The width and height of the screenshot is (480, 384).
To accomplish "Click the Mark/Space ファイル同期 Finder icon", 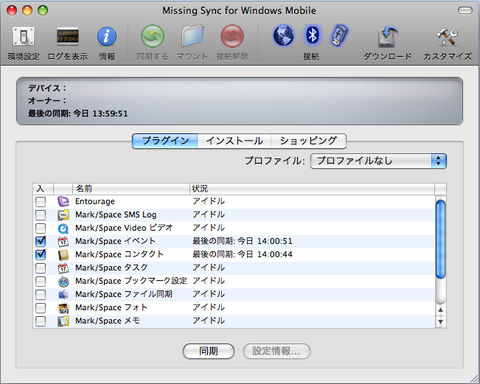I will pos(63,294).
